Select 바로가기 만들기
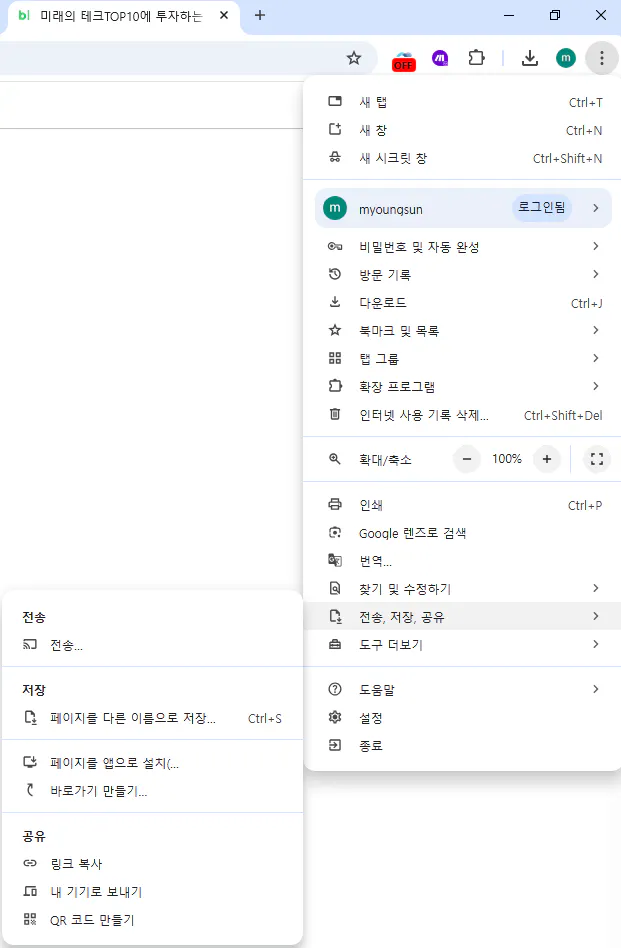Screen dimensions: 621x948 click(152, 791)
